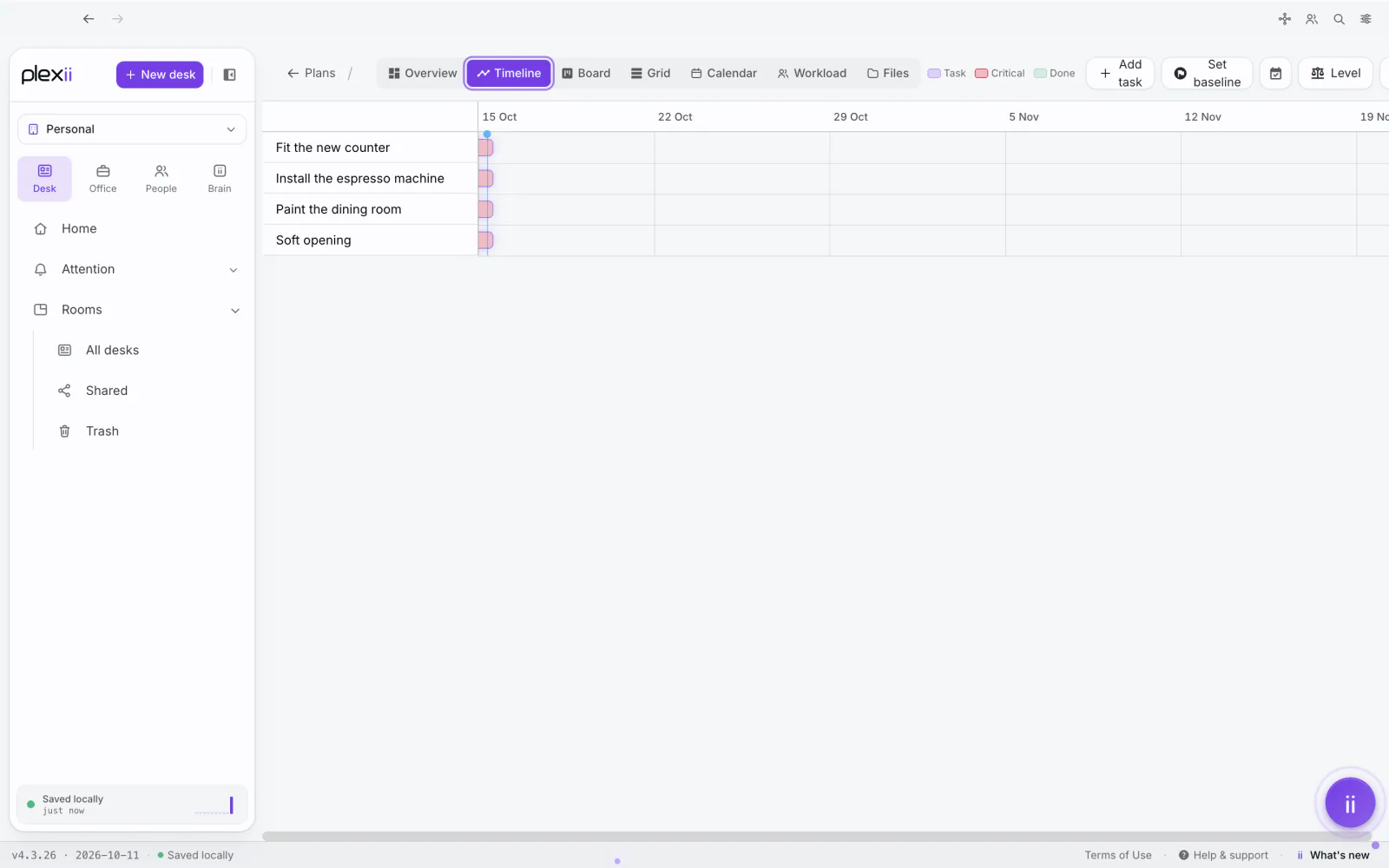The height and width of the screenshot is (868, 1389).
Task: Click the 5 Nov date header
Action: [x=1024, y=116]
